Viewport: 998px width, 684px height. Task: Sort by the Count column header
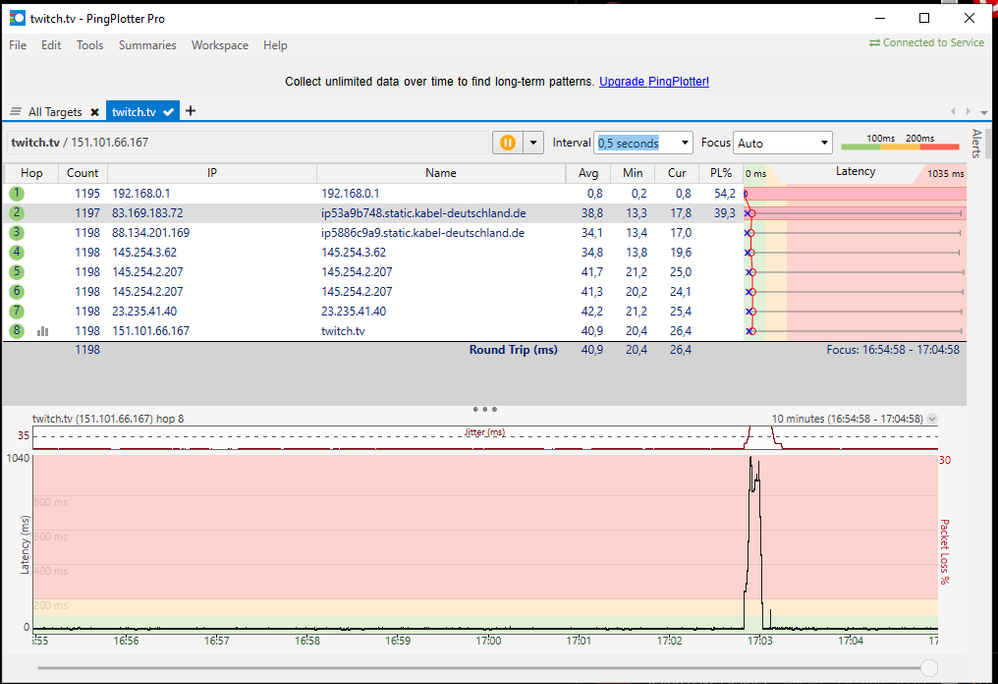83,173
